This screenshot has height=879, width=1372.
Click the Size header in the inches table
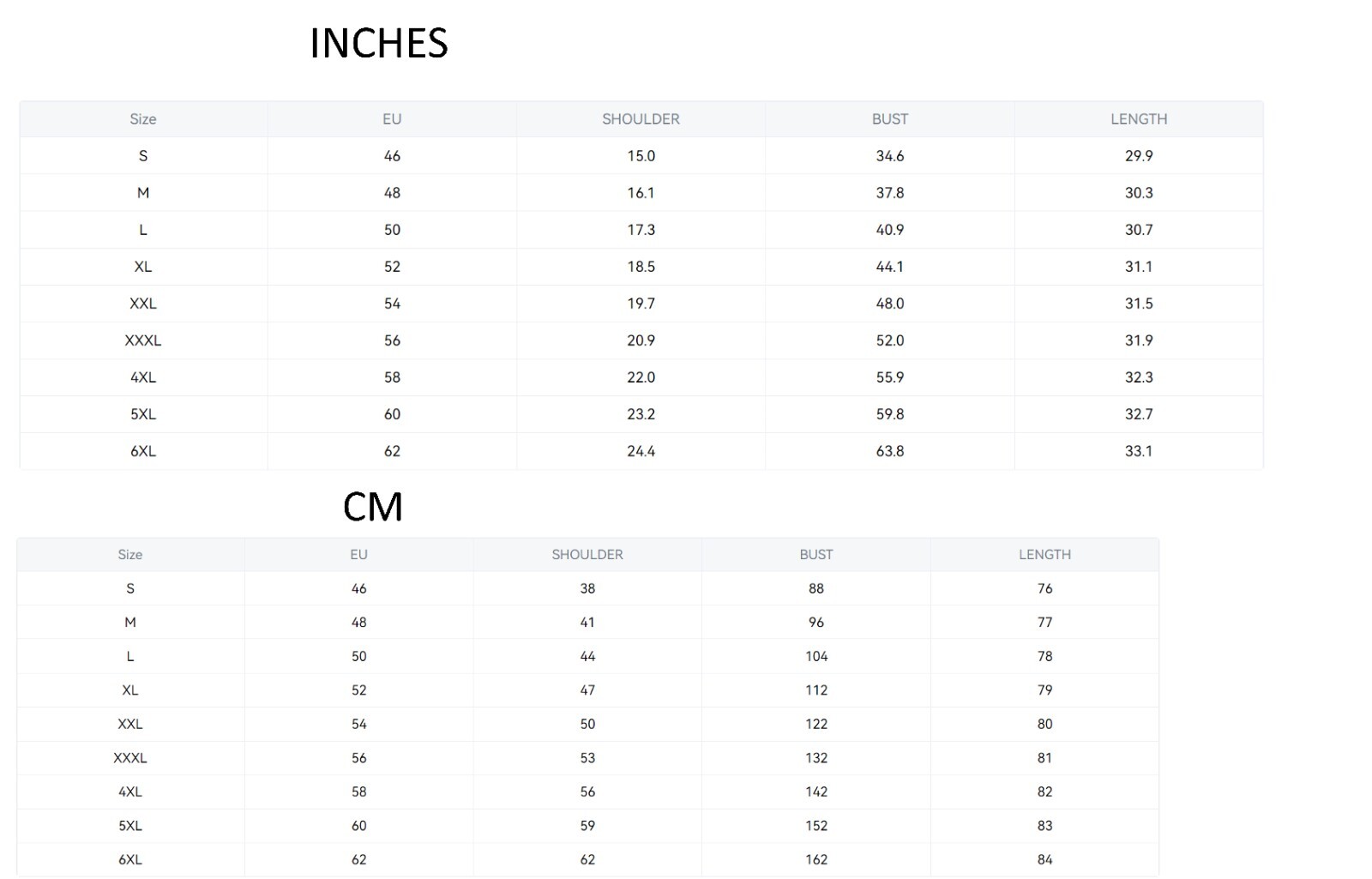(142, 119)
